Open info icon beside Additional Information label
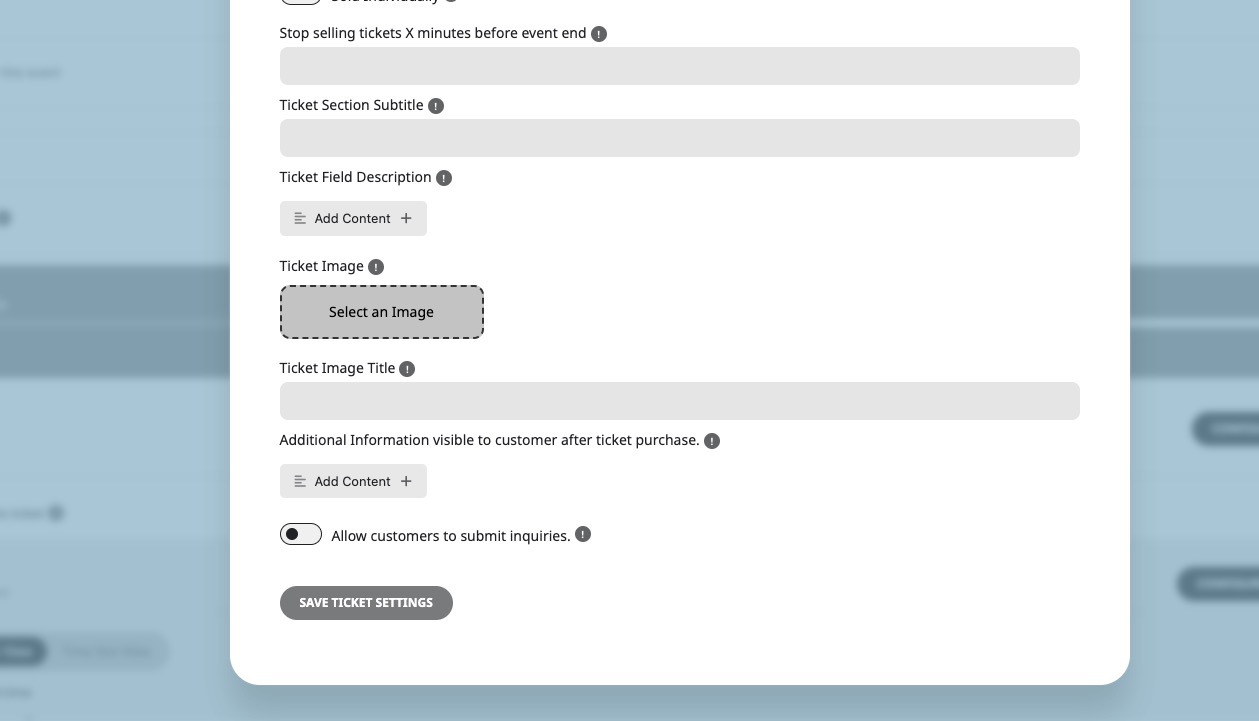Screen dimensions: 1259x721 click(x=712, y=441)
